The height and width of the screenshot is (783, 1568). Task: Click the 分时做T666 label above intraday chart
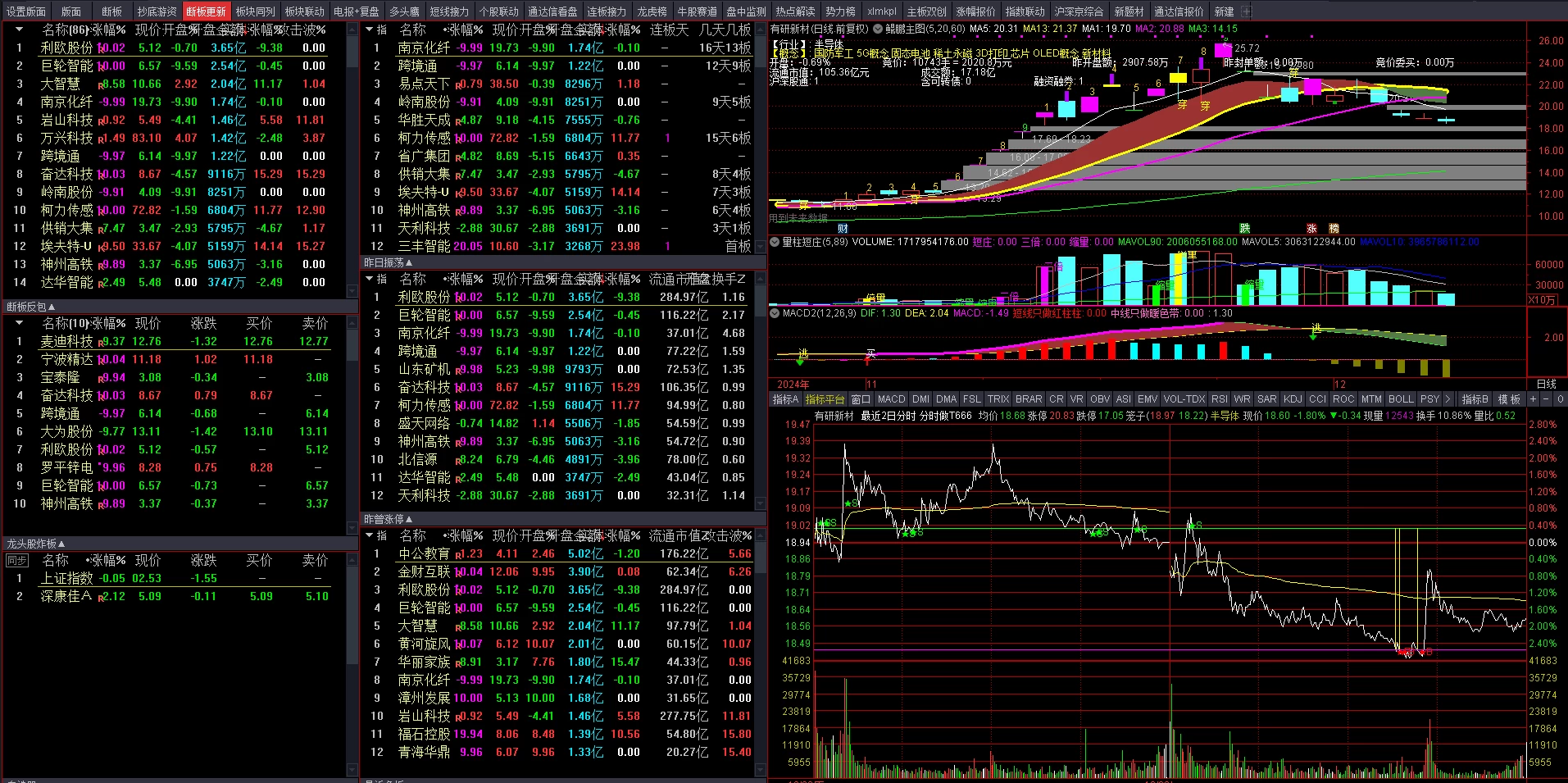pos(945,416)
